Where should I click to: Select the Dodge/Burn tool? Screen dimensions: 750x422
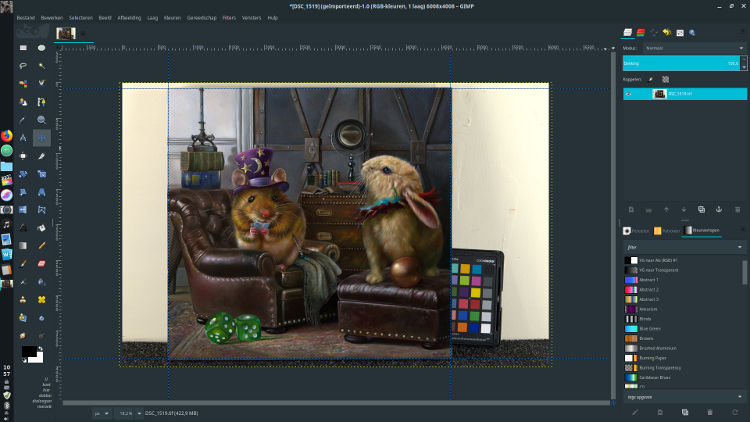pyautogui.click(x=42, y=335)
